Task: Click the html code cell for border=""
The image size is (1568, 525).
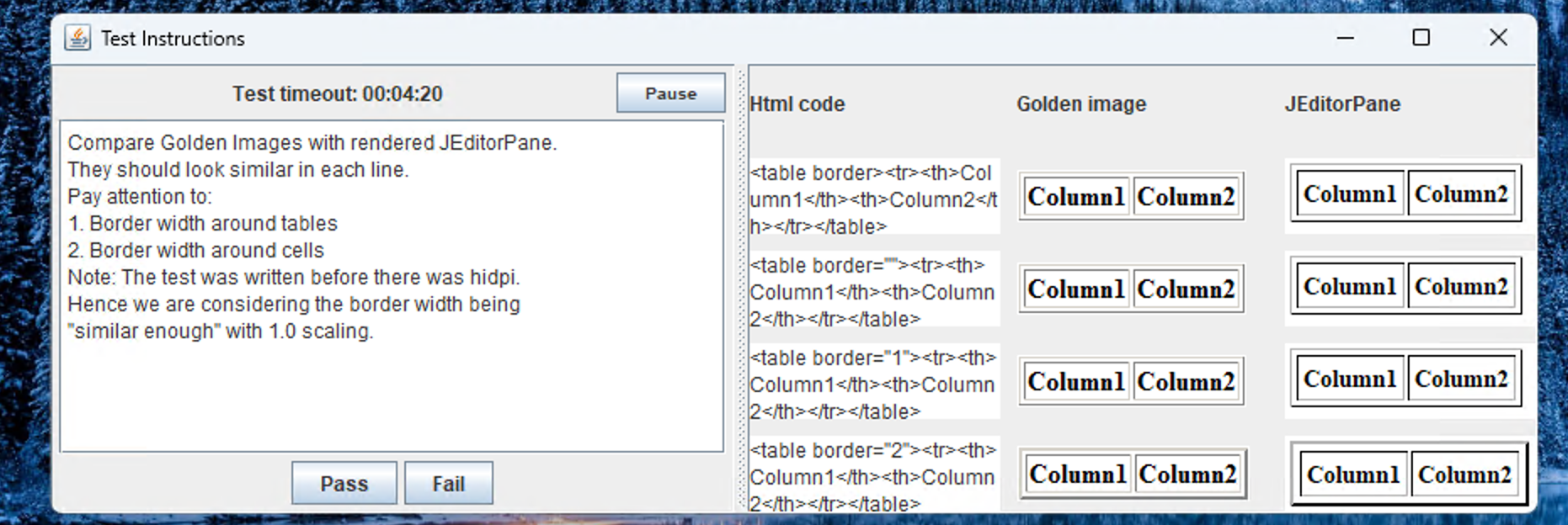Action: tap(873, 291)
